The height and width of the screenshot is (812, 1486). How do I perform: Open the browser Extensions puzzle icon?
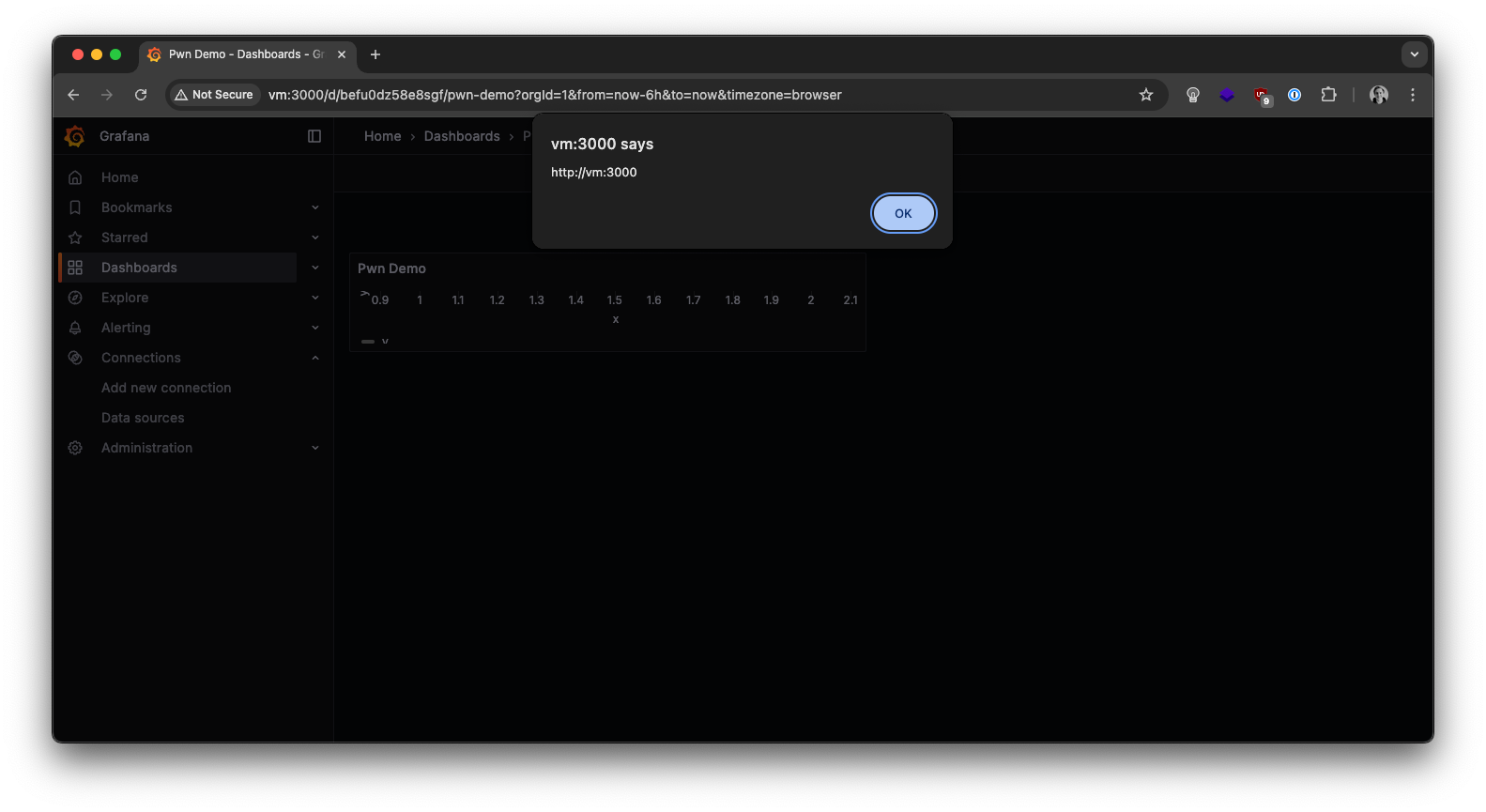click(x=1328, y=95)
